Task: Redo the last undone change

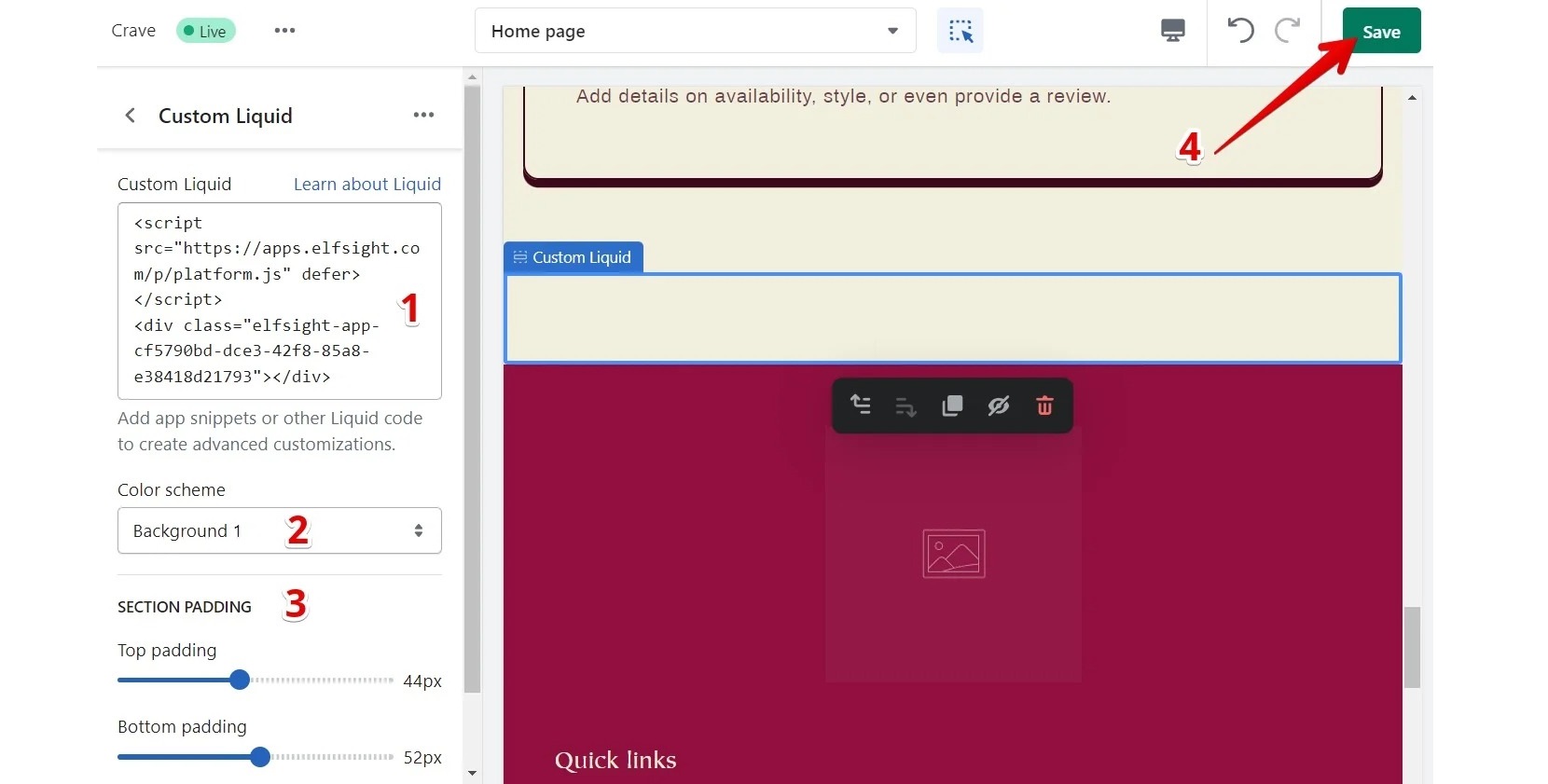Action: 1287,31
